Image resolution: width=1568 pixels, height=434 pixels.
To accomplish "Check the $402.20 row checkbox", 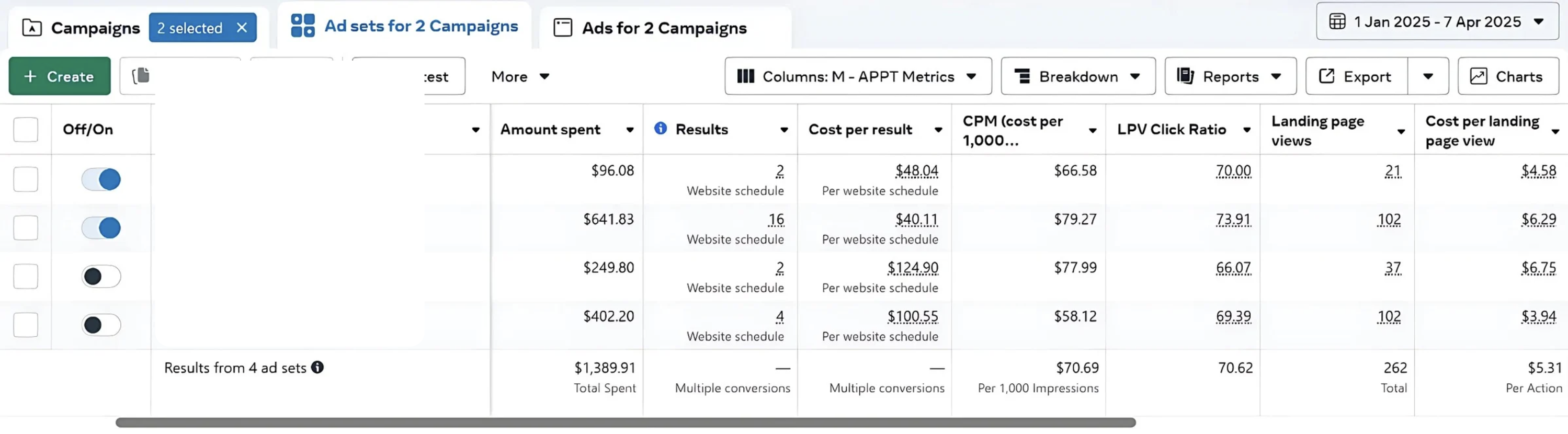I will coord(26,324).
